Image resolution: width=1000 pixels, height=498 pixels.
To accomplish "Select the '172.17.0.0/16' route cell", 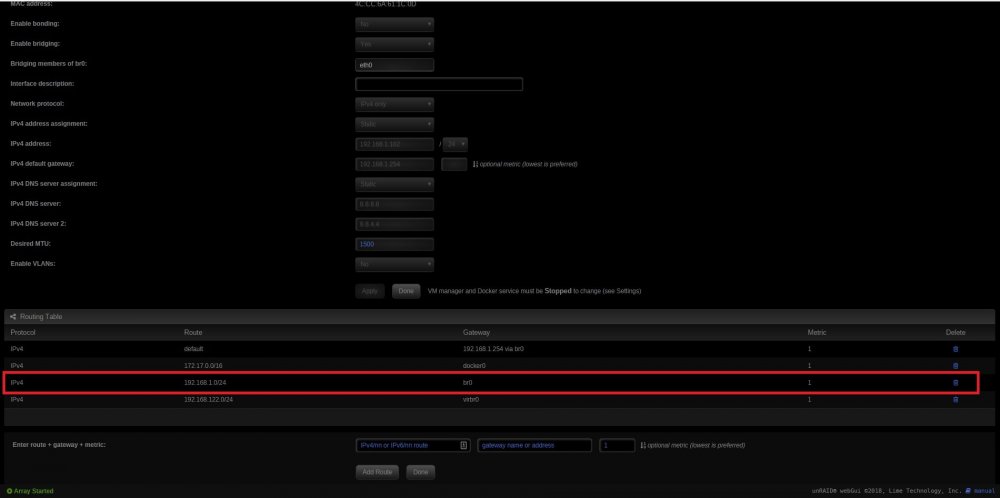I will [x=202, y=366].
